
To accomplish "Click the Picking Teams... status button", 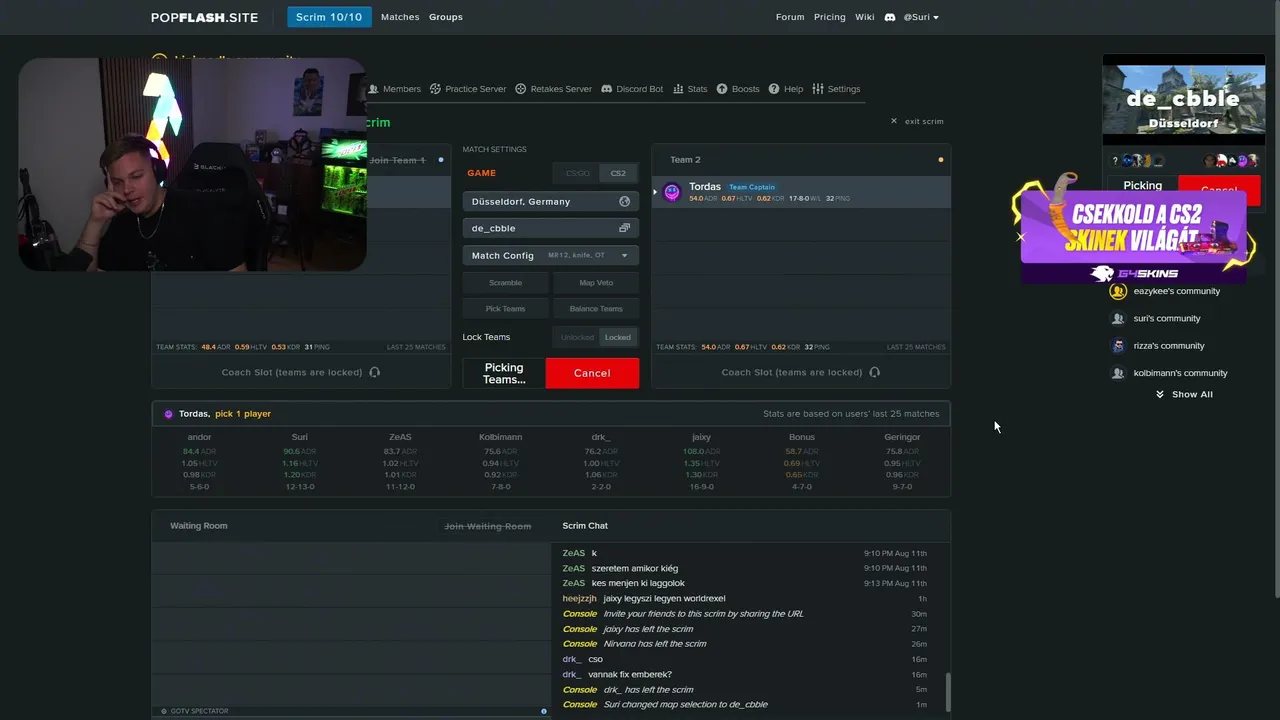I will tap(504, 373).
